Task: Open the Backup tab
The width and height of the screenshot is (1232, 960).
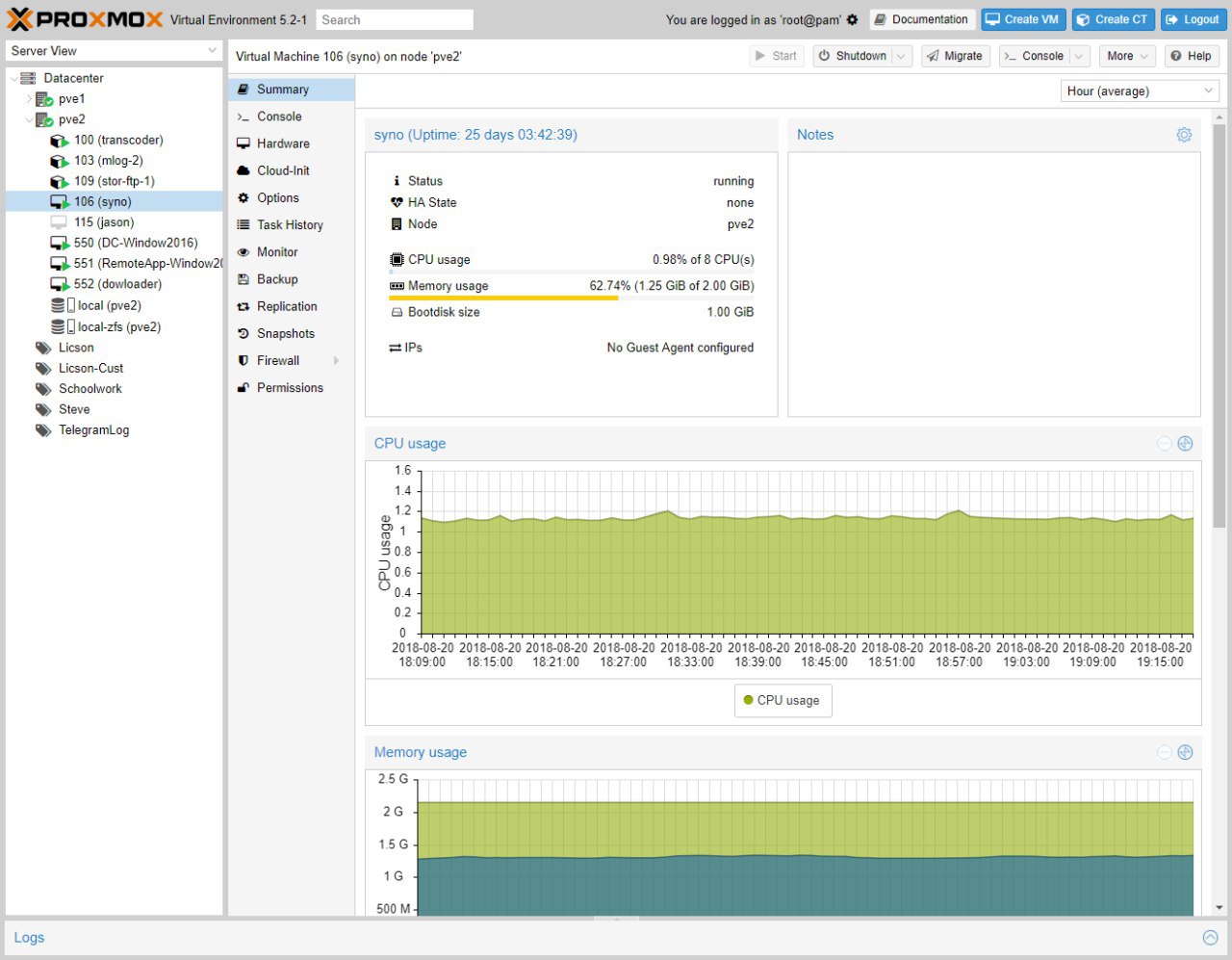Action: 292,279
